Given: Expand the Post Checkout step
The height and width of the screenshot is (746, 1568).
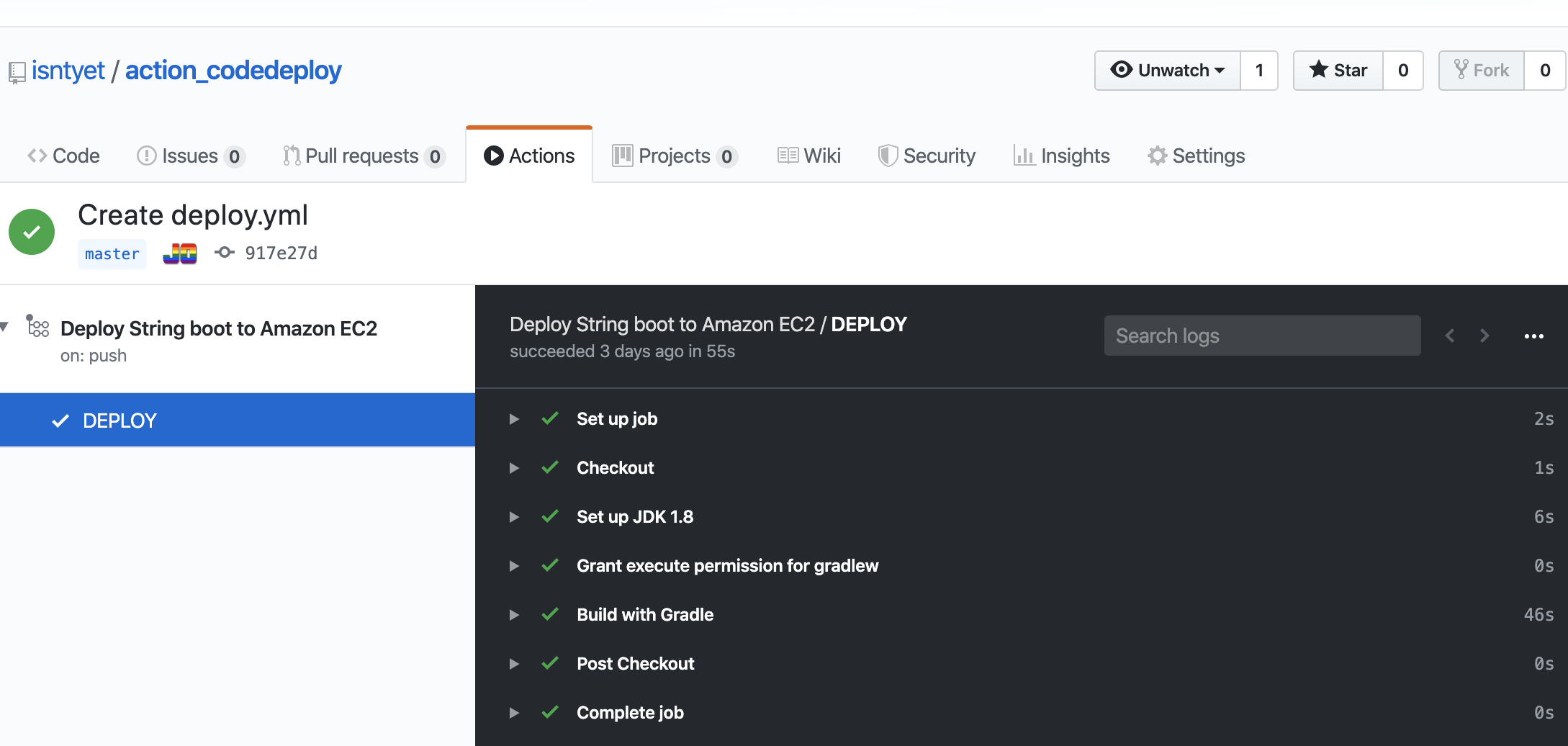Looking at the screenshot, I should (514, 664).
